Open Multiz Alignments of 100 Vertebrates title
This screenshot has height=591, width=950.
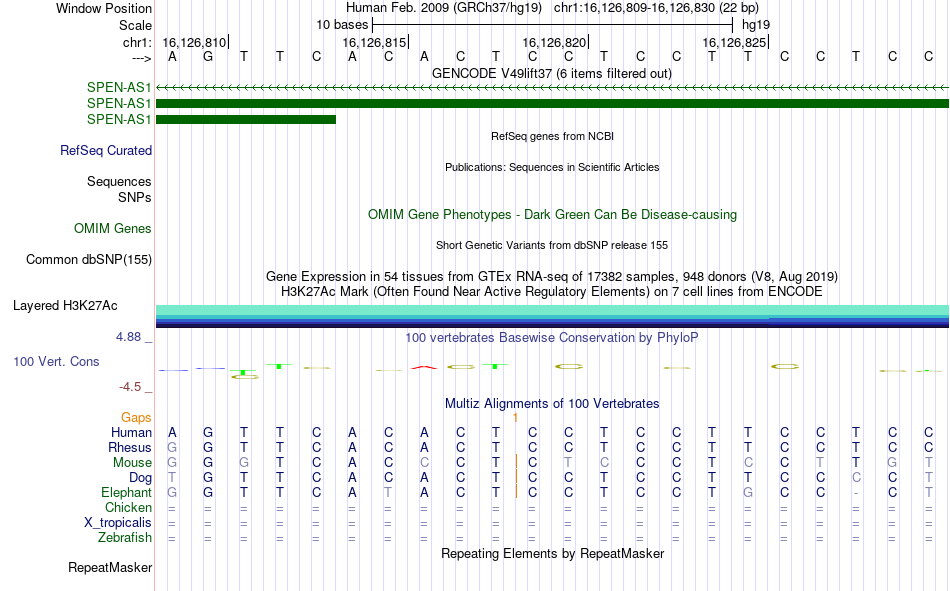pos(552,404)
